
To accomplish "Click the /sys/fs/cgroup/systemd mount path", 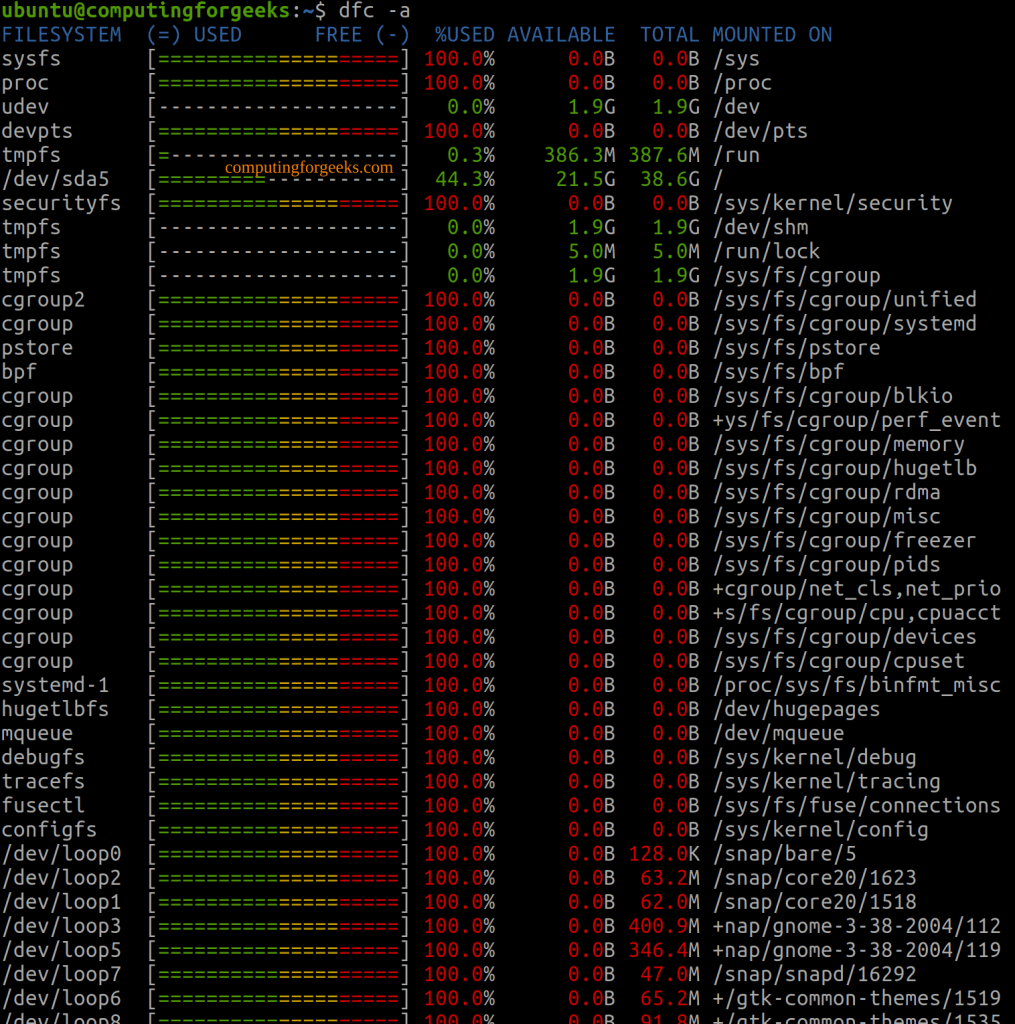I will tap(845, 324).
